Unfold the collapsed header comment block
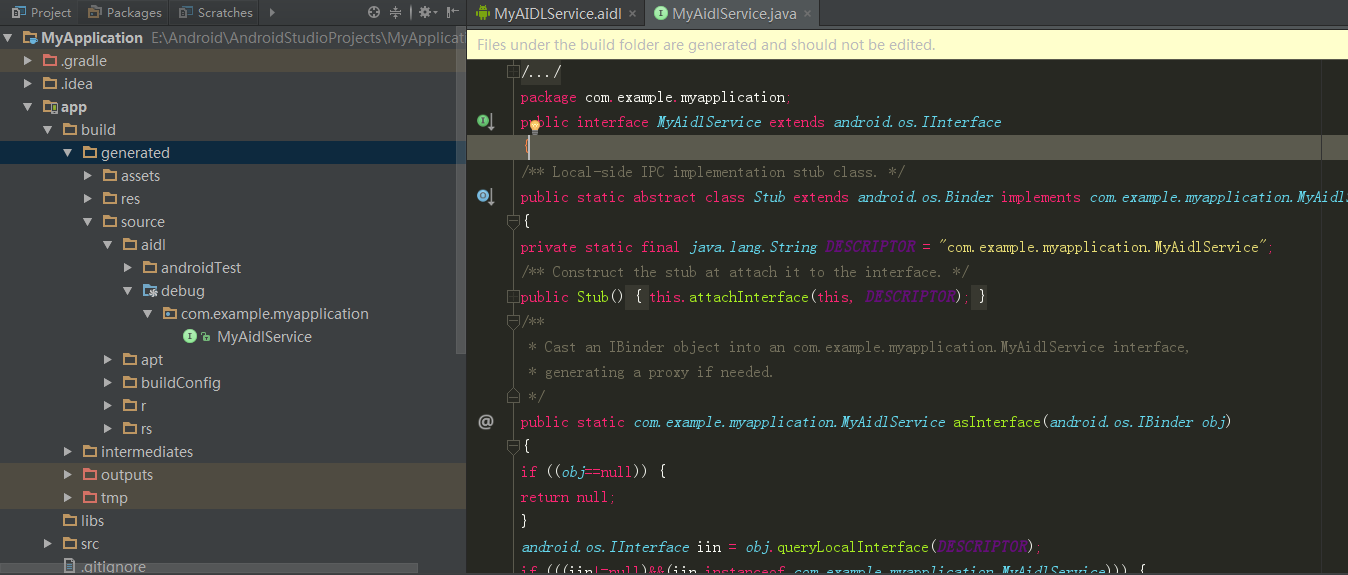 tap(513, 72)
